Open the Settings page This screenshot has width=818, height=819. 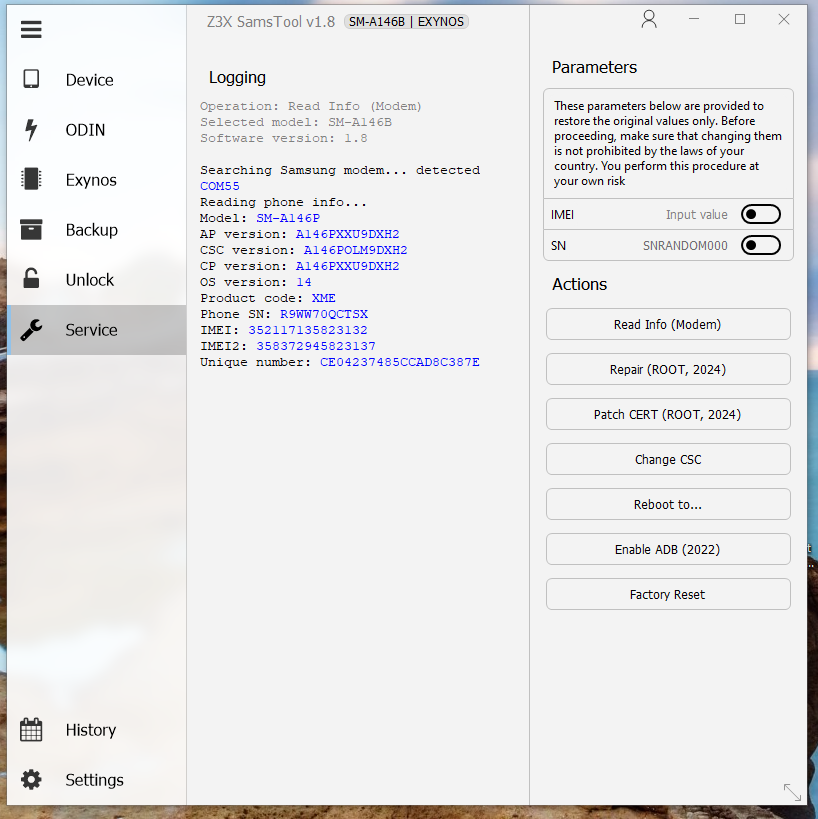coord(97,780)
